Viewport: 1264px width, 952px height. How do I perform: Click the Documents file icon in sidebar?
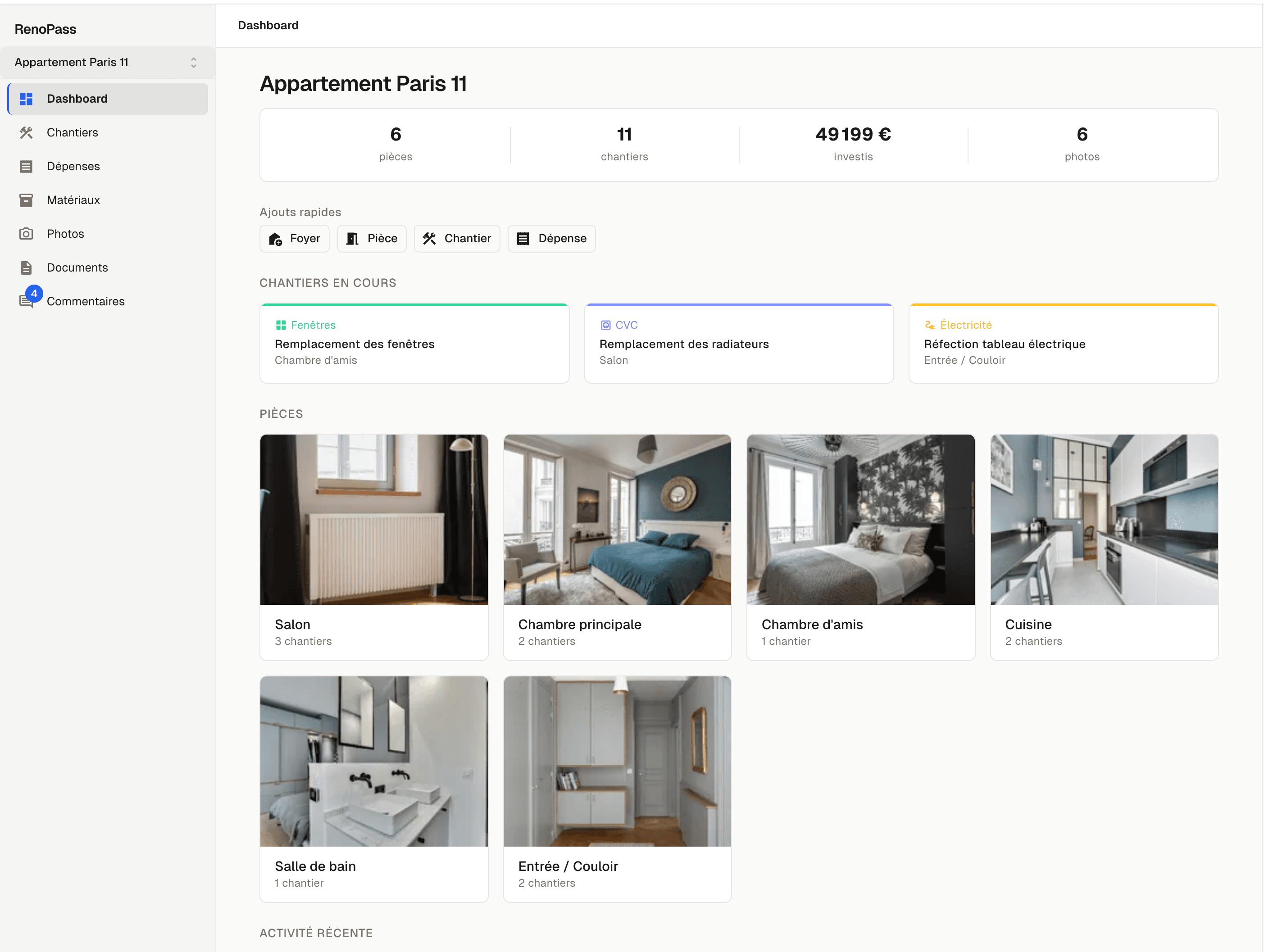pyautogui.click(x=26, y=267)
